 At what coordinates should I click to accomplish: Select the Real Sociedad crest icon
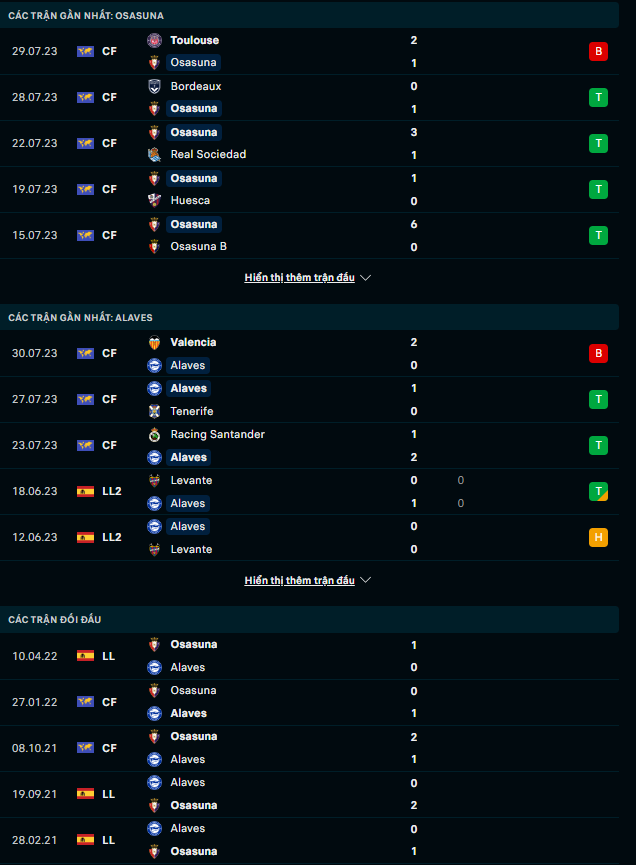tap(155, 154)
